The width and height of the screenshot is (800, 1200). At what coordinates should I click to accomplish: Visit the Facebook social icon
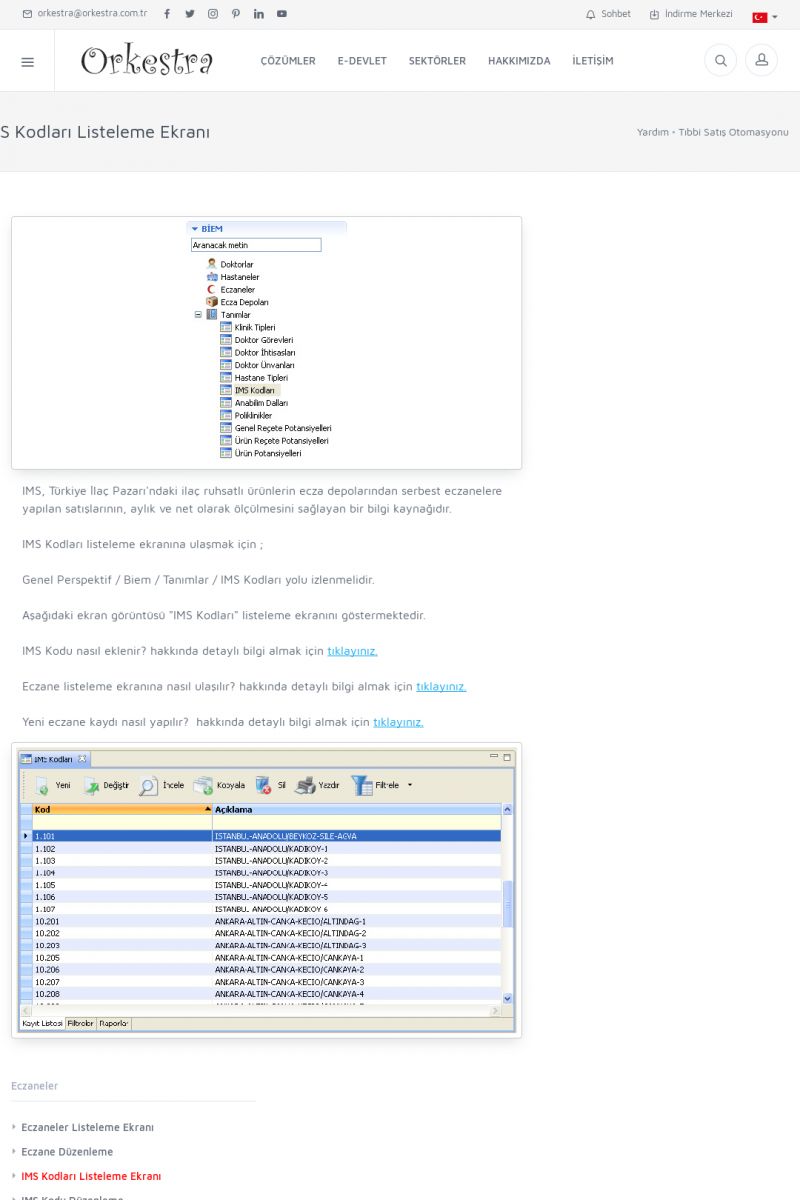[167, 14]
